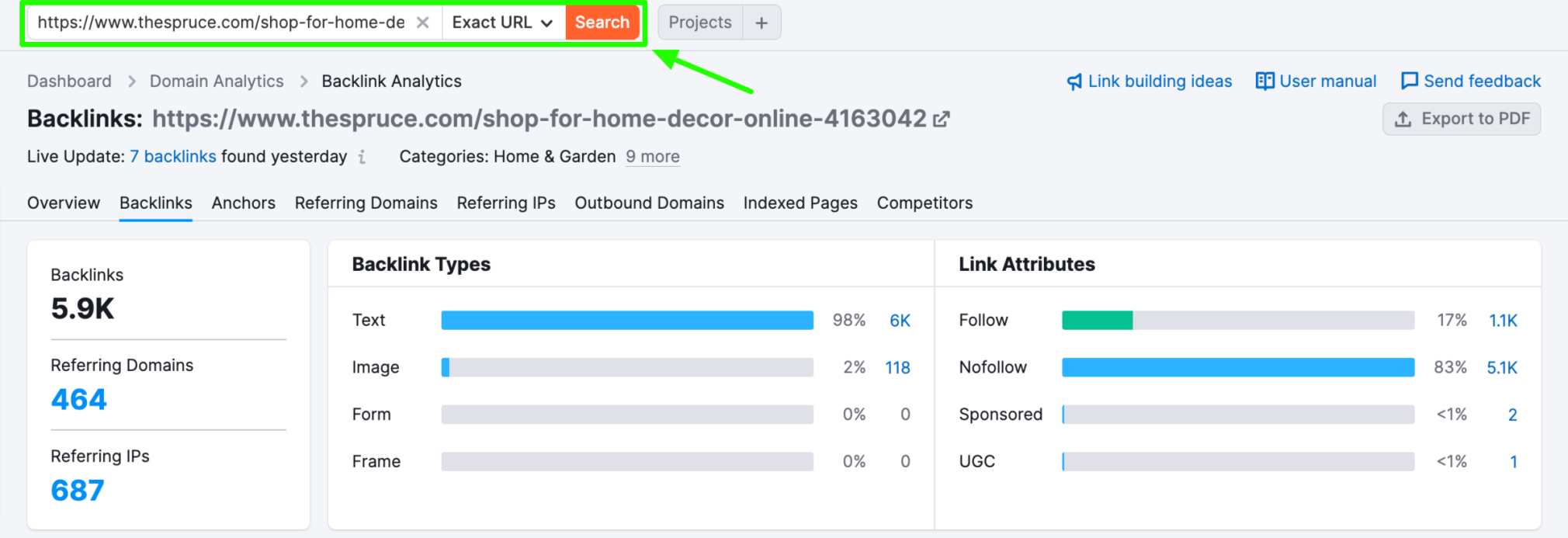Click the upload icon in Export to PDF
The width and height of the screenshot is (1568, 538).
[1403, 119]
